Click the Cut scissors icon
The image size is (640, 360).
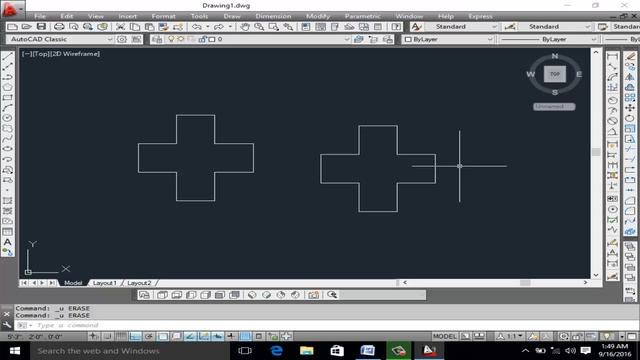(120, 27)
